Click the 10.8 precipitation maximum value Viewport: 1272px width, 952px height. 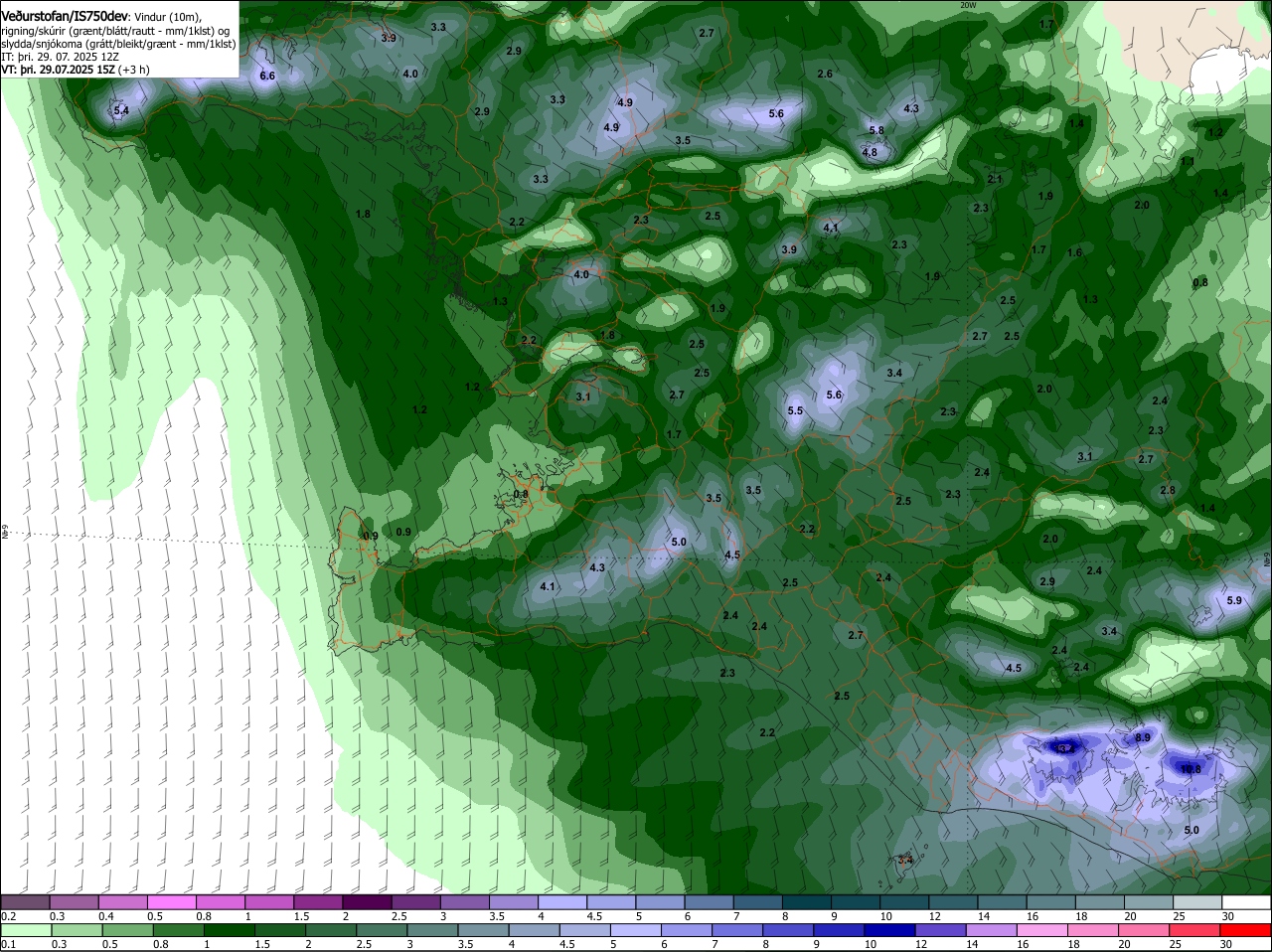pyautogui.click(x=1190, y=768)
